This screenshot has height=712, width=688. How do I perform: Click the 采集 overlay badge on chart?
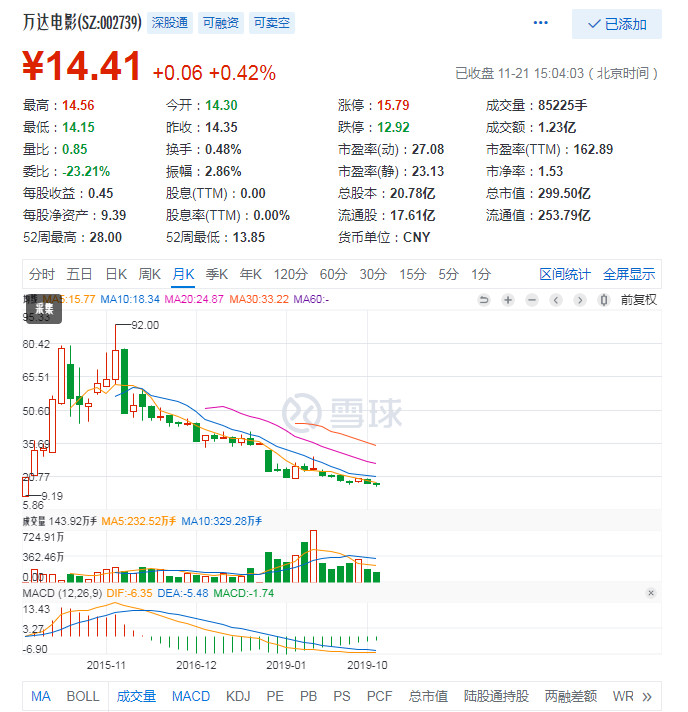[42, 310]
